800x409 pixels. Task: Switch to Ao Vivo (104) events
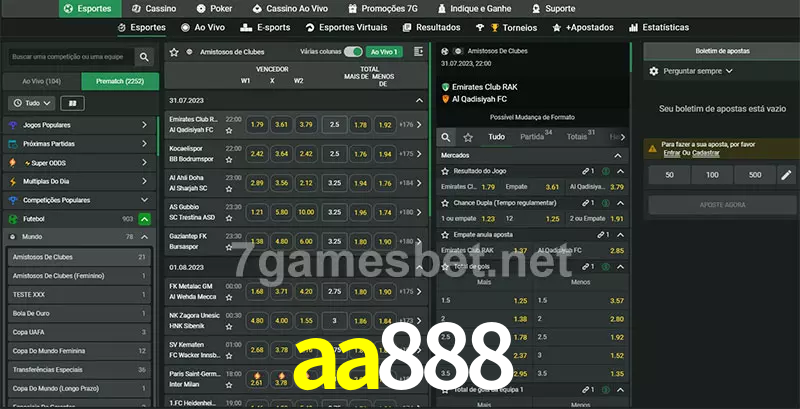click(41, 80)
